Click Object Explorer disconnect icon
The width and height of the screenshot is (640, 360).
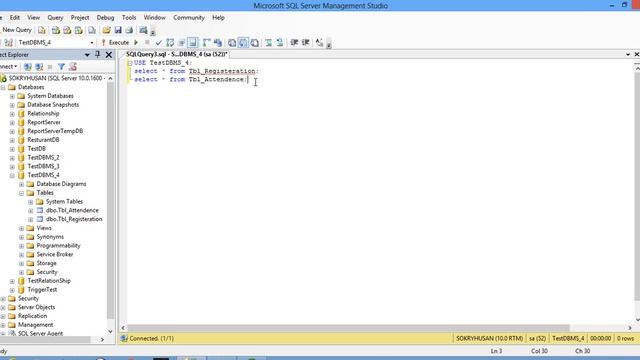[x=39, y=67]
